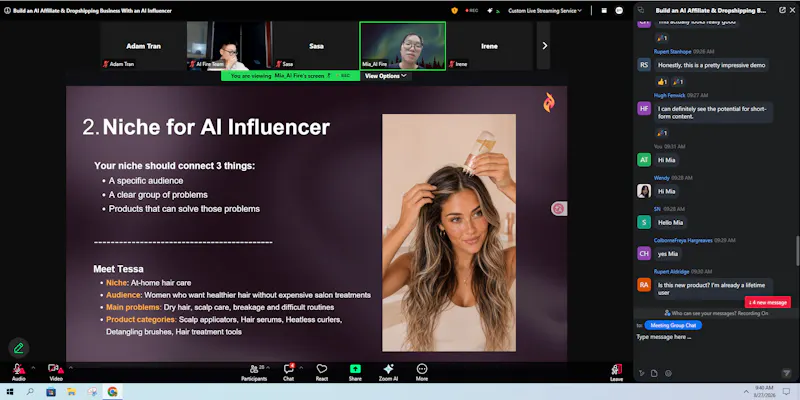Click the 'You are viewing Mia_AI Fire's screen' banner
This screenshot has height=400, width=800.
click(x=290, y=76)
